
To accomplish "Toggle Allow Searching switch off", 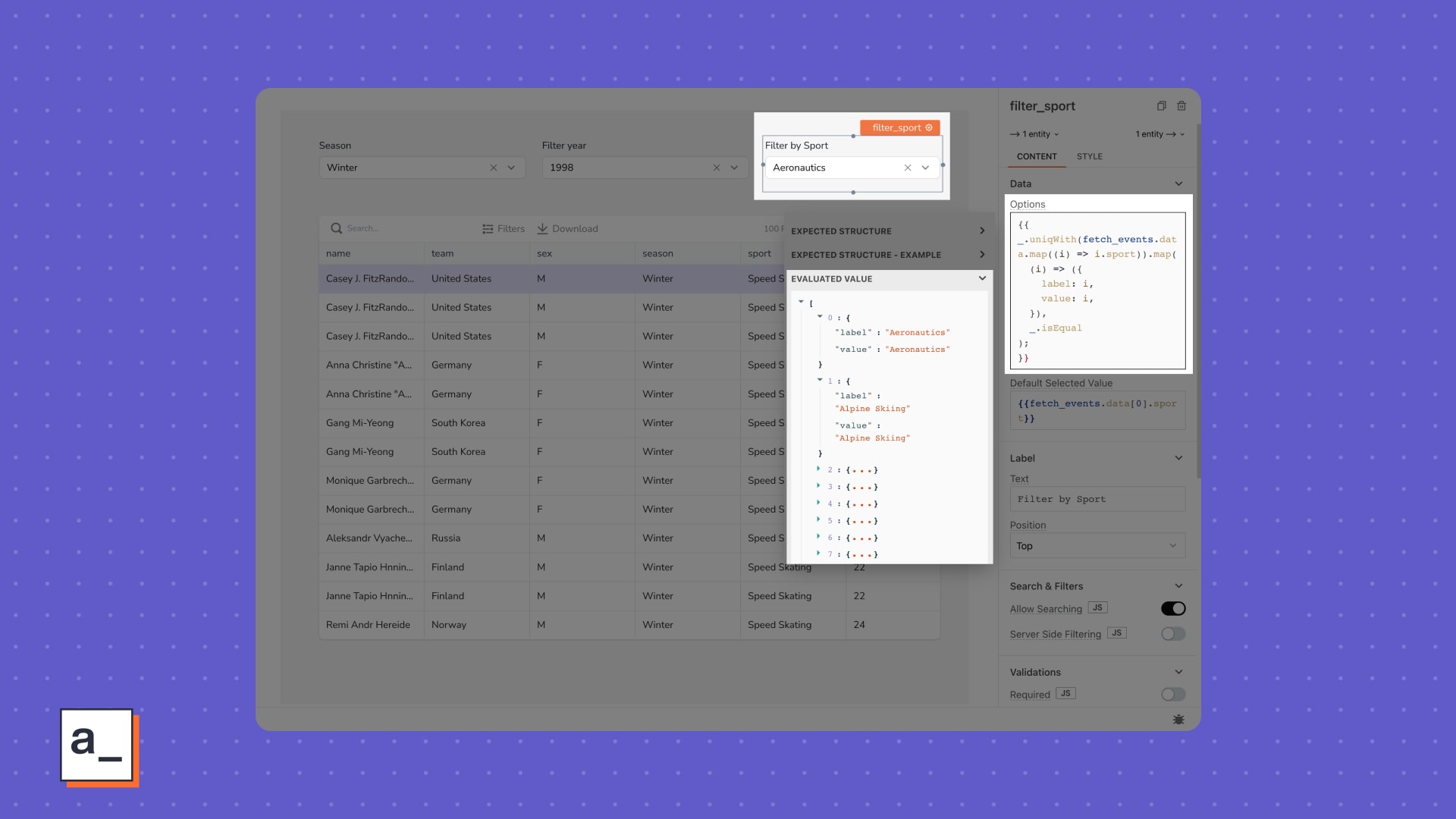I will [1172, 608].
